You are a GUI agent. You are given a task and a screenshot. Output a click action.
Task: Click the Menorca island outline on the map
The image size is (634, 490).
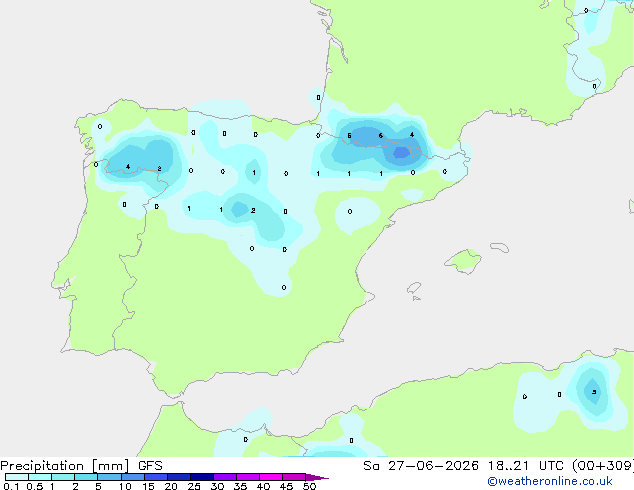coord(500,247)
